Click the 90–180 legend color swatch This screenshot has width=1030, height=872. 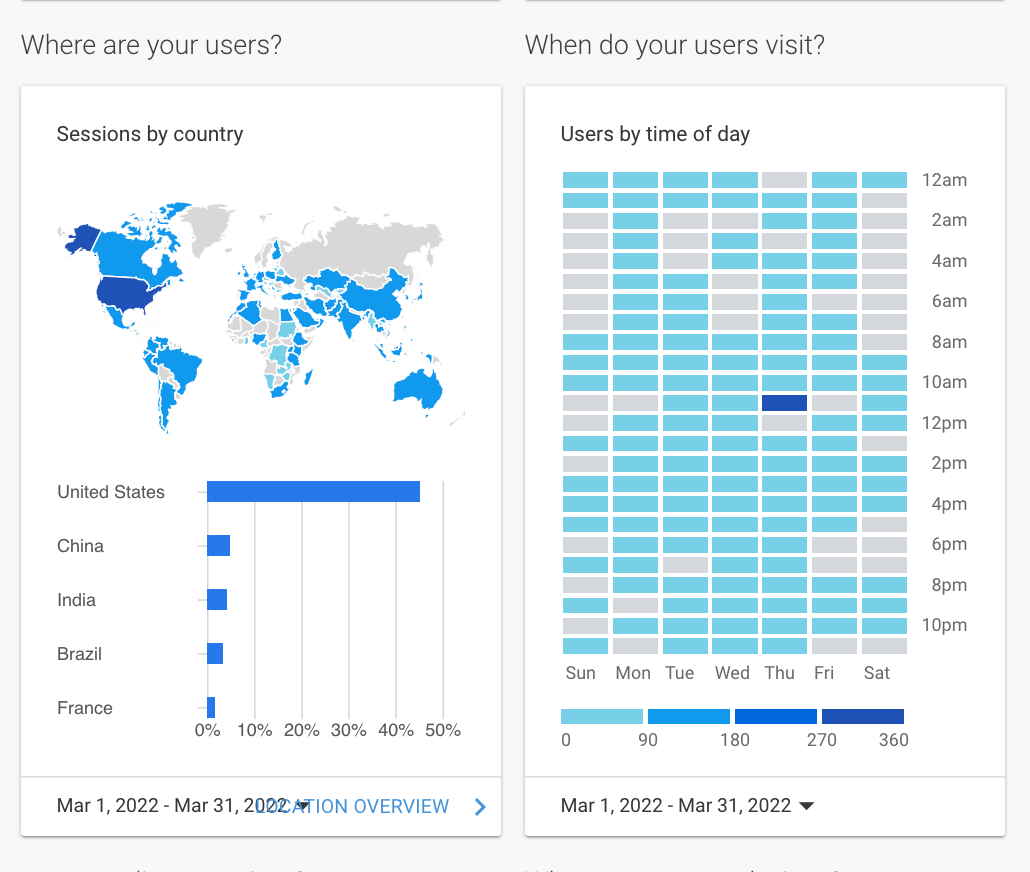click(x=689, y=717)
